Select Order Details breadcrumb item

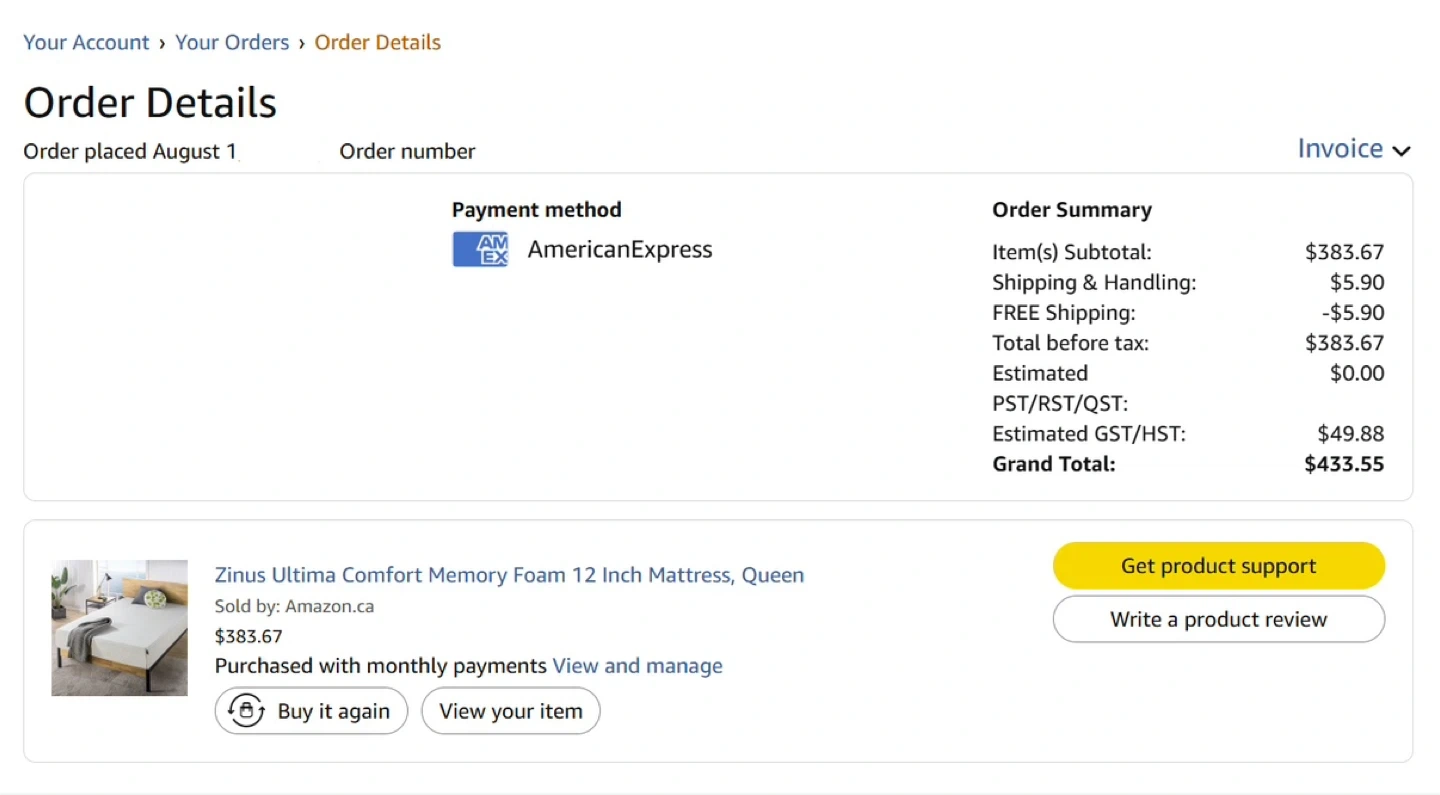coord(377,42)
